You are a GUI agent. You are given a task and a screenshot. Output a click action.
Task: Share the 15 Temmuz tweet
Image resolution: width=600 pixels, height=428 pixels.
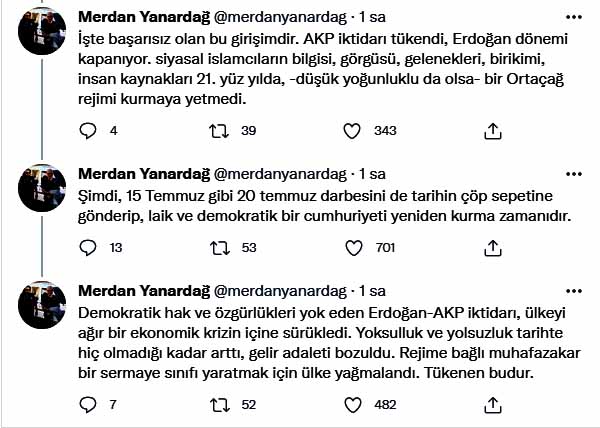click(x=492, y=248)
